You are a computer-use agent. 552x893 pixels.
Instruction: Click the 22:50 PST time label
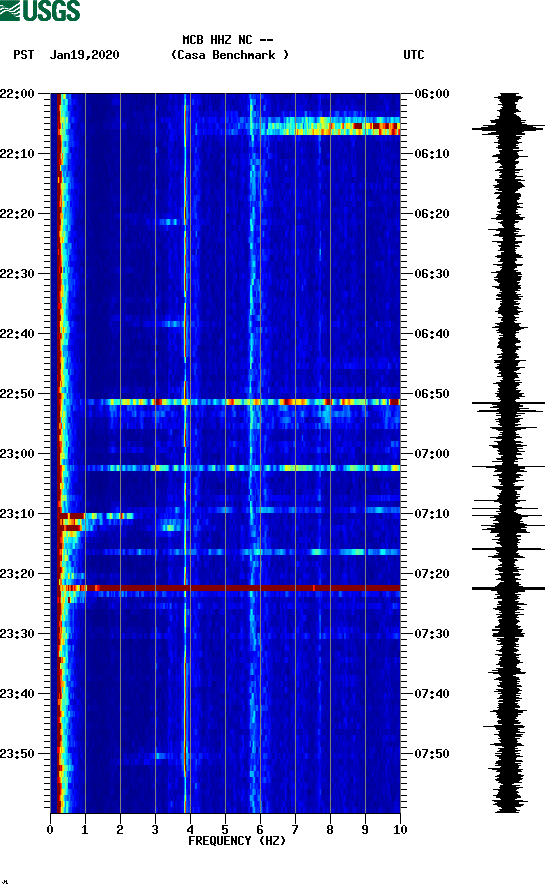click(x=18, y=394)
